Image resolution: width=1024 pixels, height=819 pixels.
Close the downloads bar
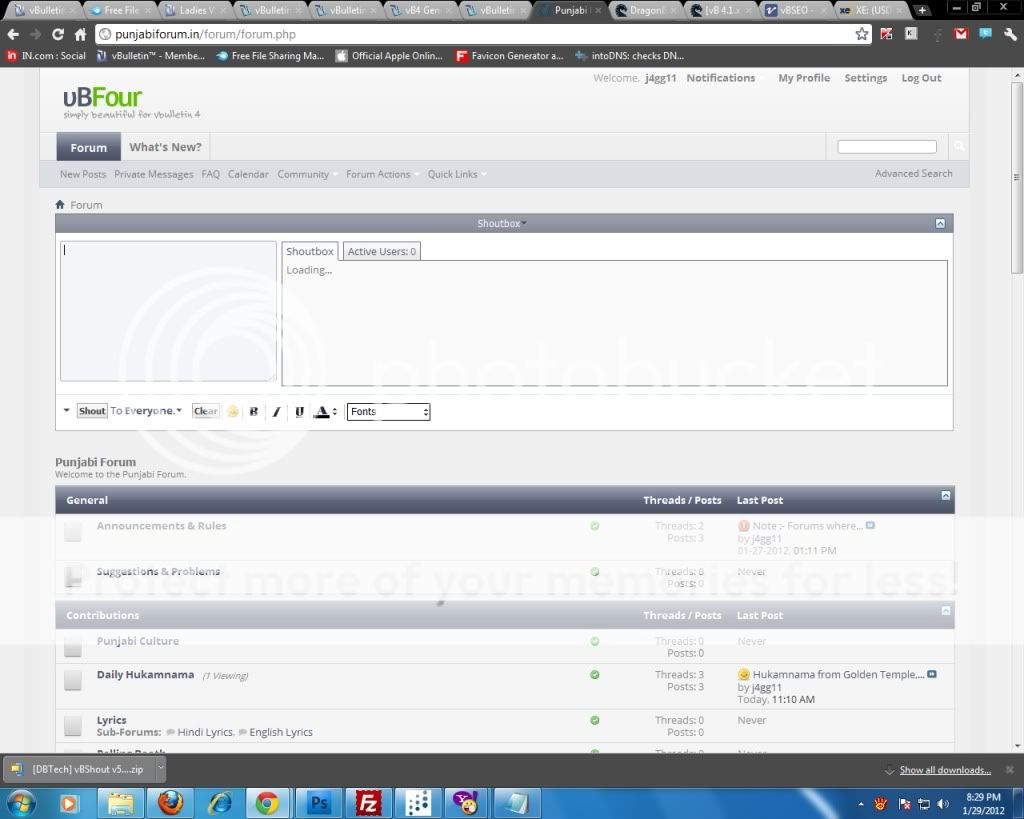point(1009,770)
